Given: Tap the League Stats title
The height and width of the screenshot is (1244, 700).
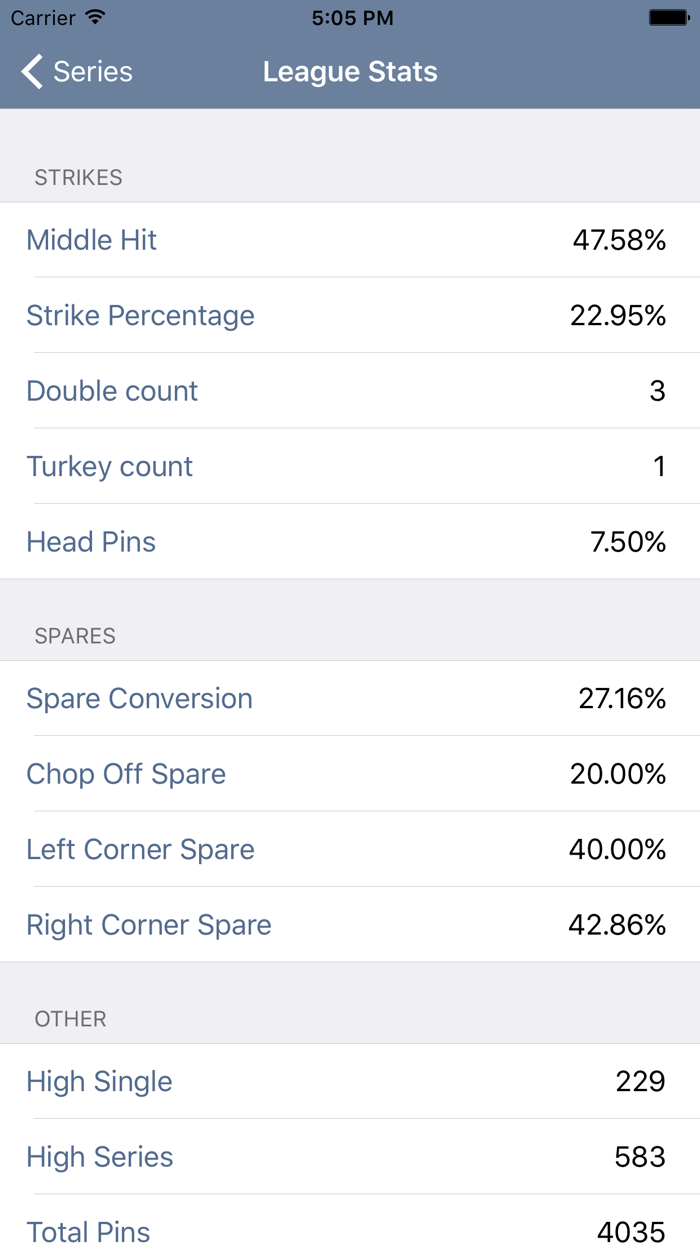Looking at the screenshot, I should coord(350,72).
